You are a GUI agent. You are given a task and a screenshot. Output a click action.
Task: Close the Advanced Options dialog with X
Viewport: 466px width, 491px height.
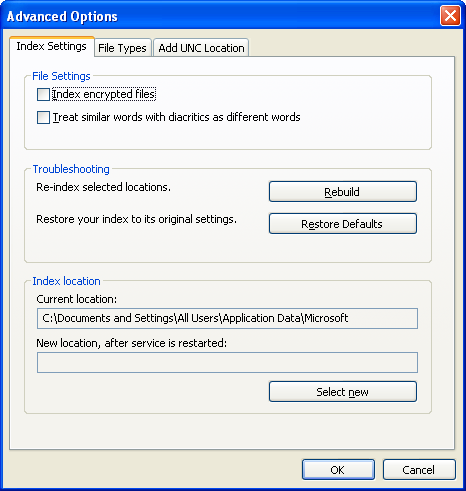[450, 16]
